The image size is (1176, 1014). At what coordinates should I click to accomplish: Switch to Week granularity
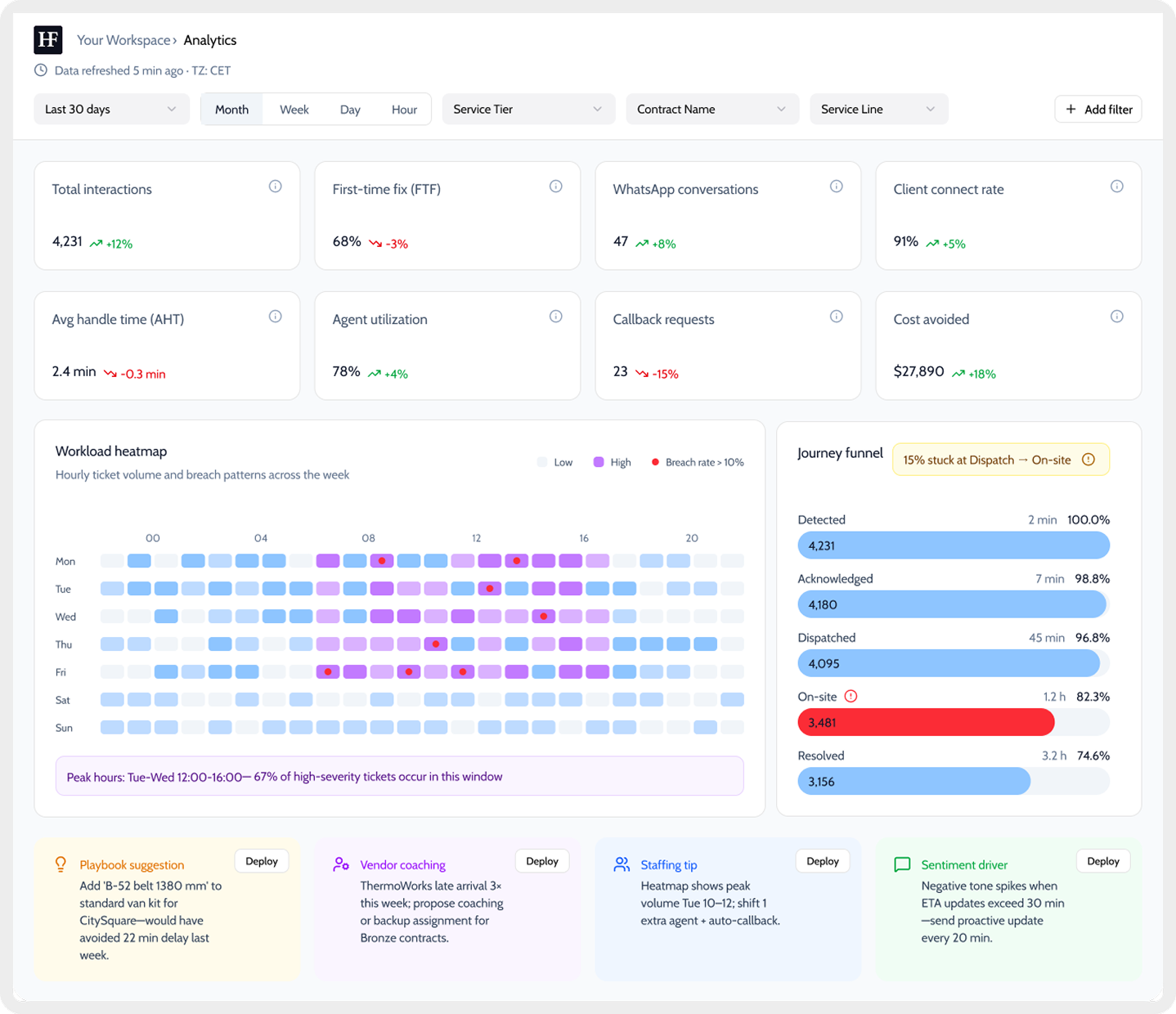(294, 110)
